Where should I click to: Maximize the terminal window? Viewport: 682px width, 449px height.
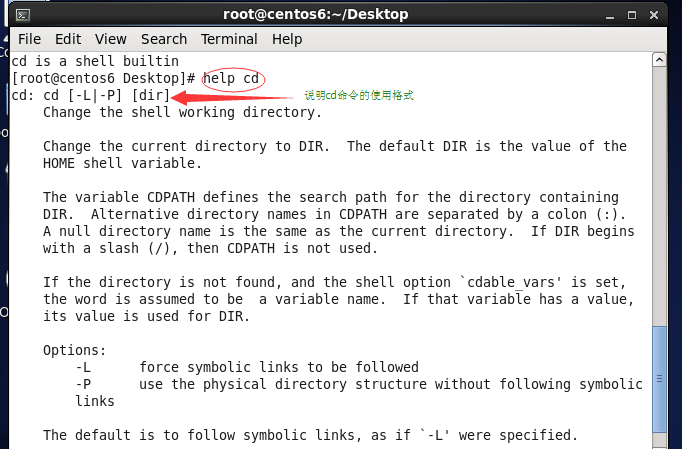[632, 15]
